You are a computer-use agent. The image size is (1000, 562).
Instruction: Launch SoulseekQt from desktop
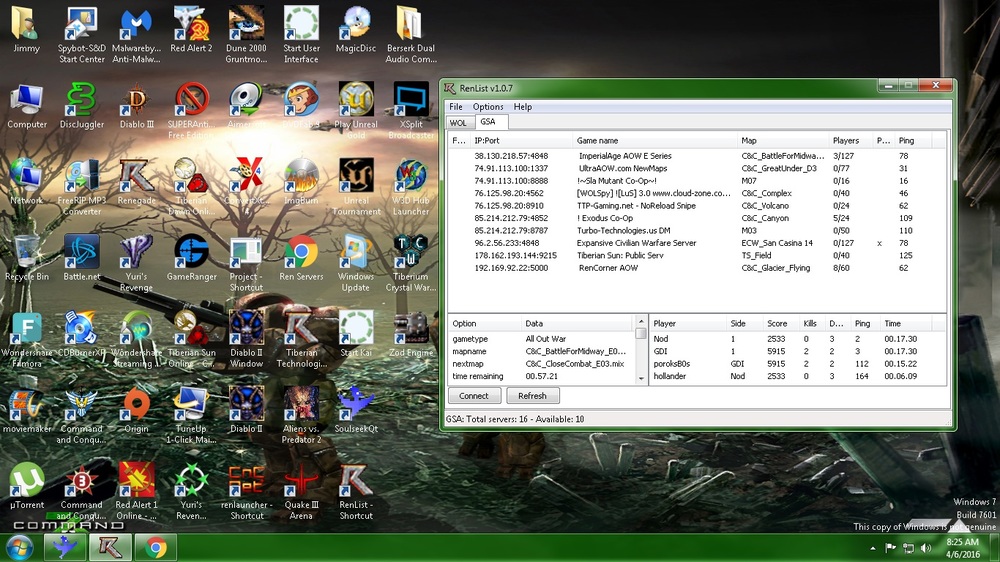[x=356, y=411]
